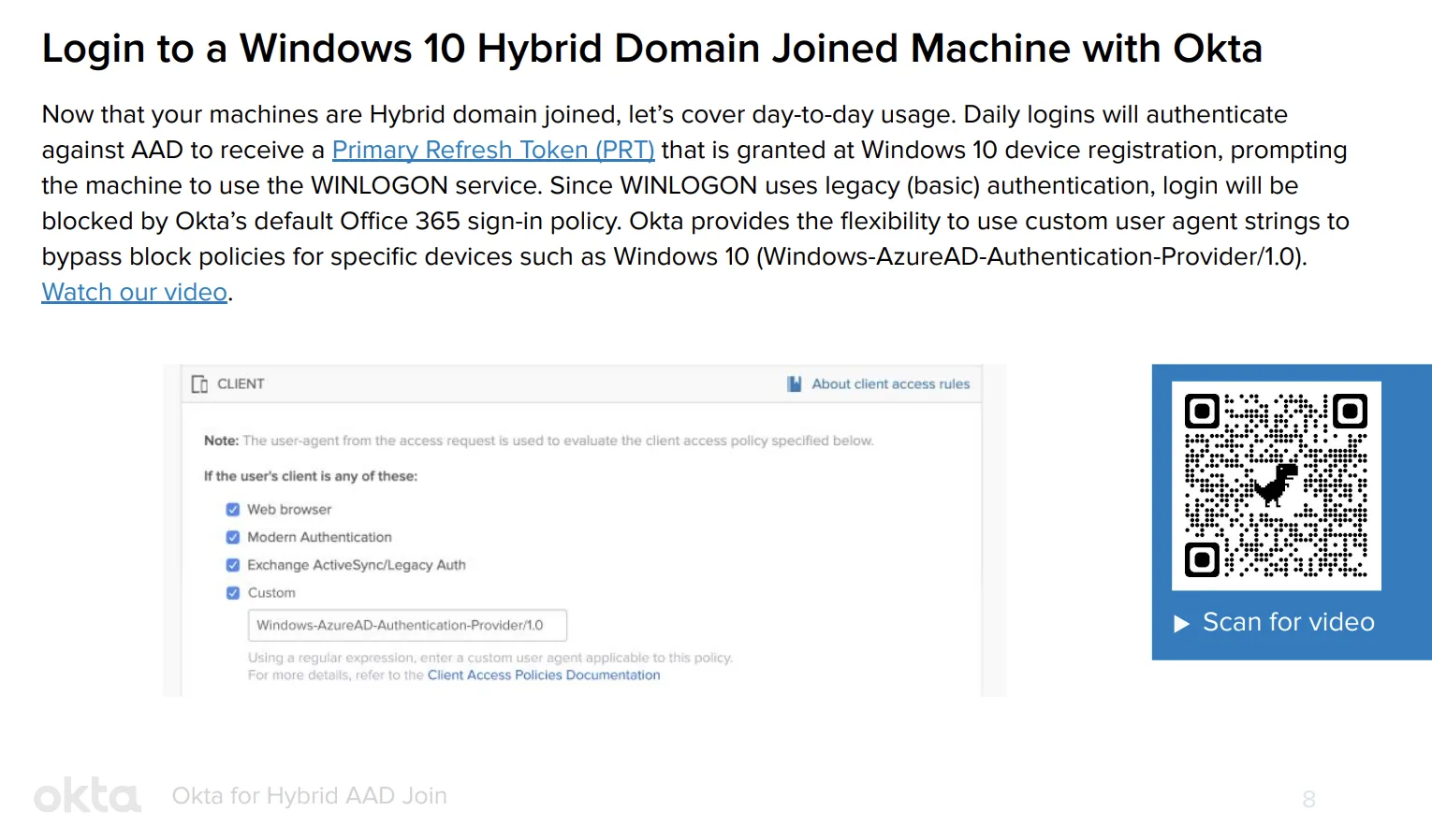1432x840 pixels.
Task: Click the Scan for video label
Action: (1289, 622)
